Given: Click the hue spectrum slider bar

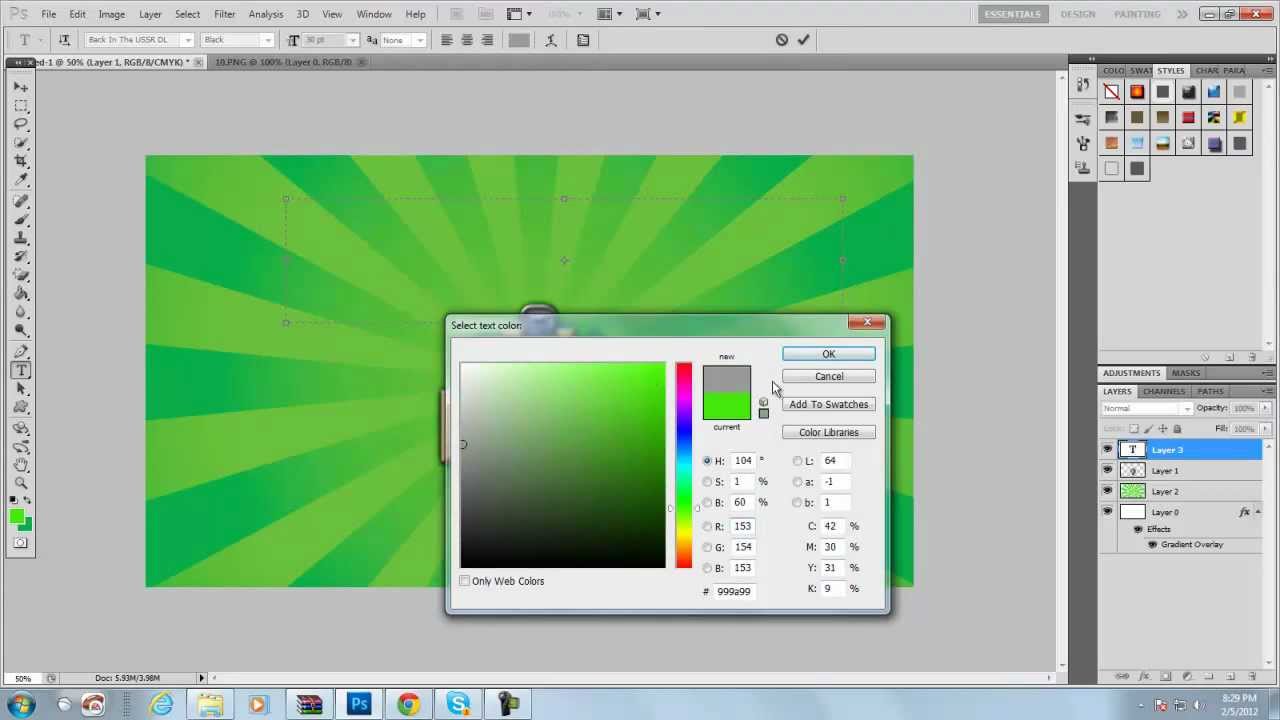Looking at the screenshot, I should 683,465.
